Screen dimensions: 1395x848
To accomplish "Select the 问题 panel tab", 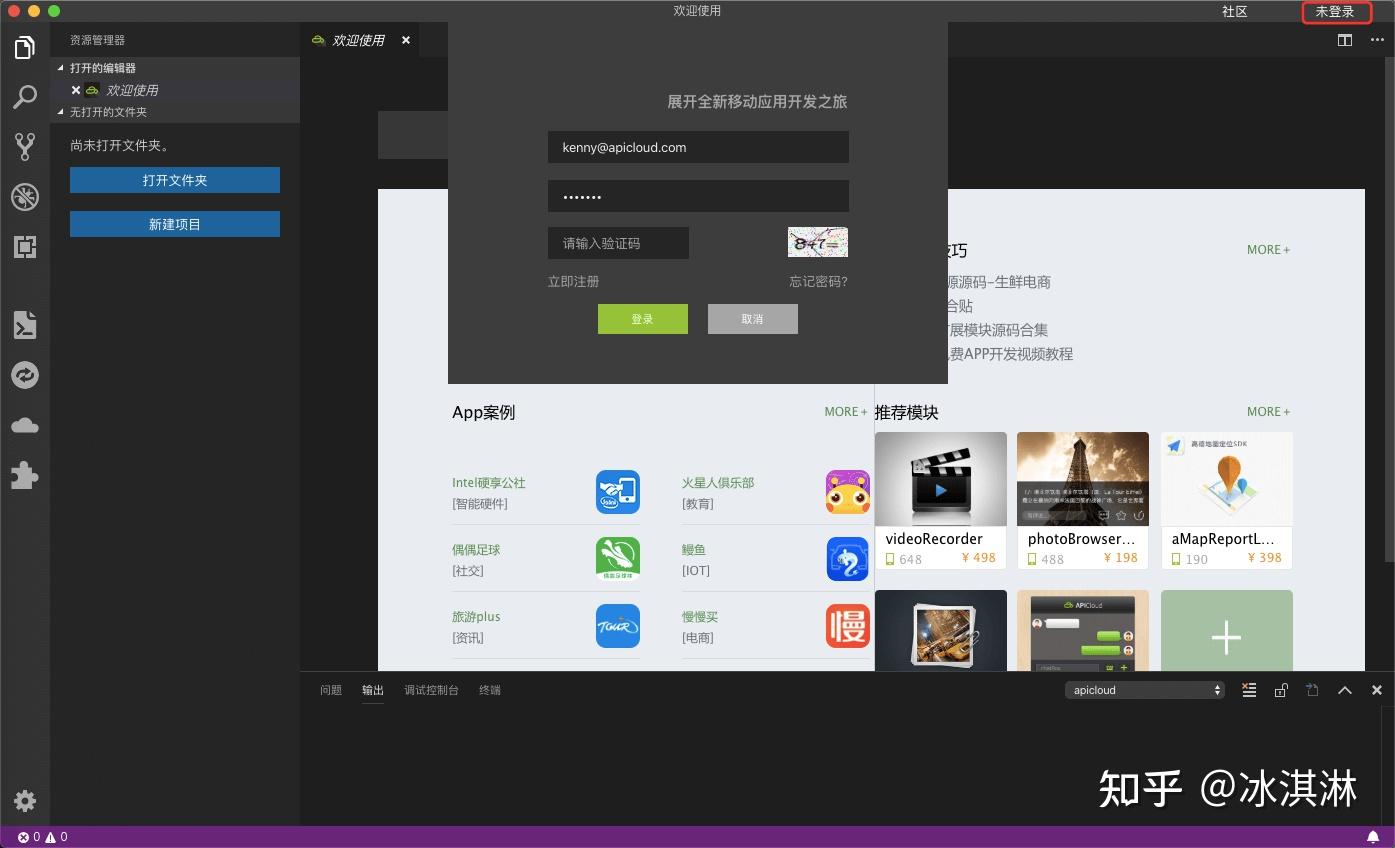I will (331, 689).
